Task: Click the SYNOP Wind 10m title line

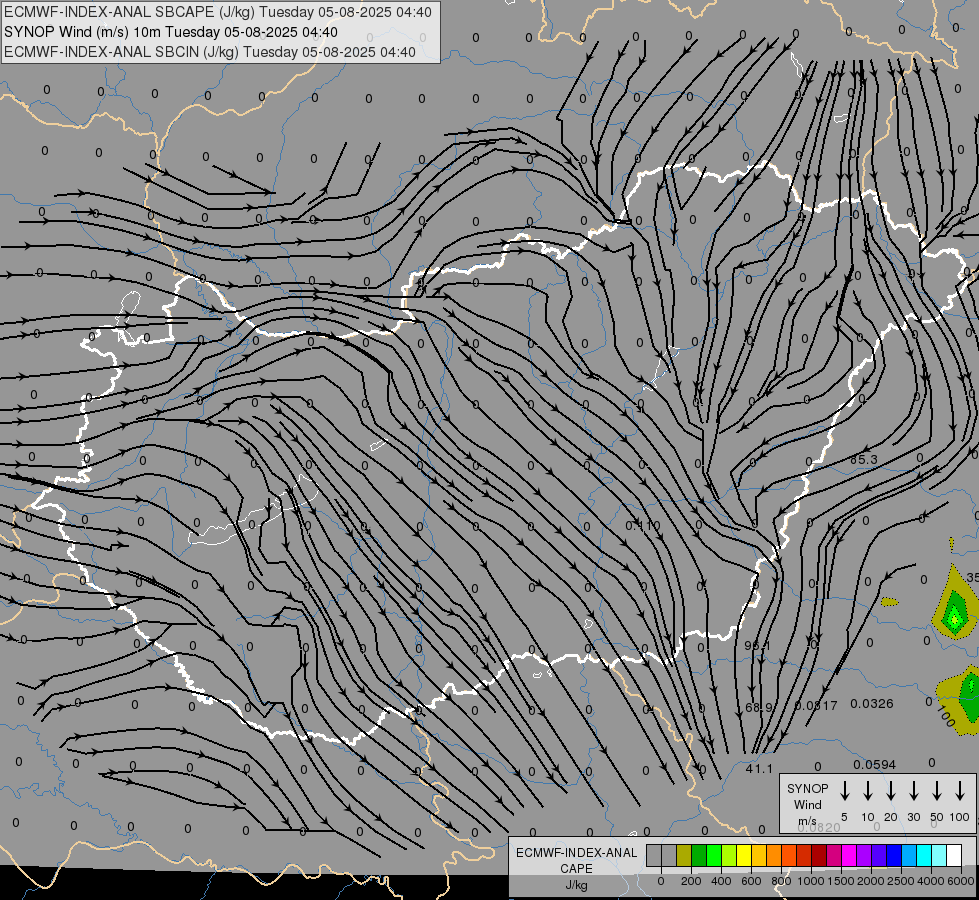Action: tap(170, 32)
